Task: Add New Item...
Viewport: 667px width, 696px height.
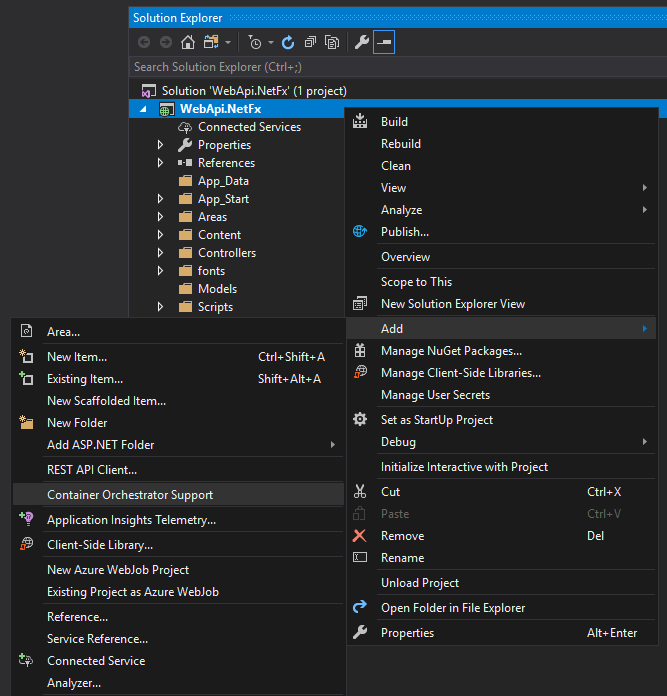Action: click(x=178, y=357)
